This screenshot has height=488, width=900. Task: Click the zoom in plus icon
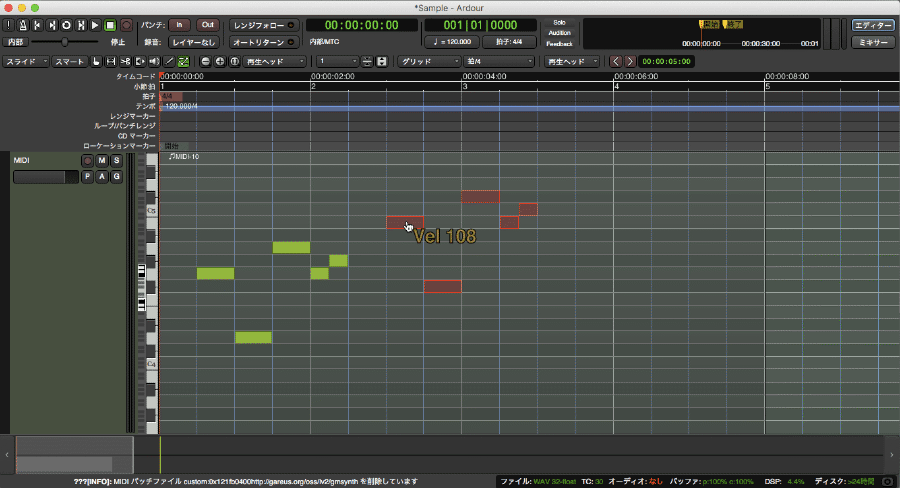click(x=220, y=62)
